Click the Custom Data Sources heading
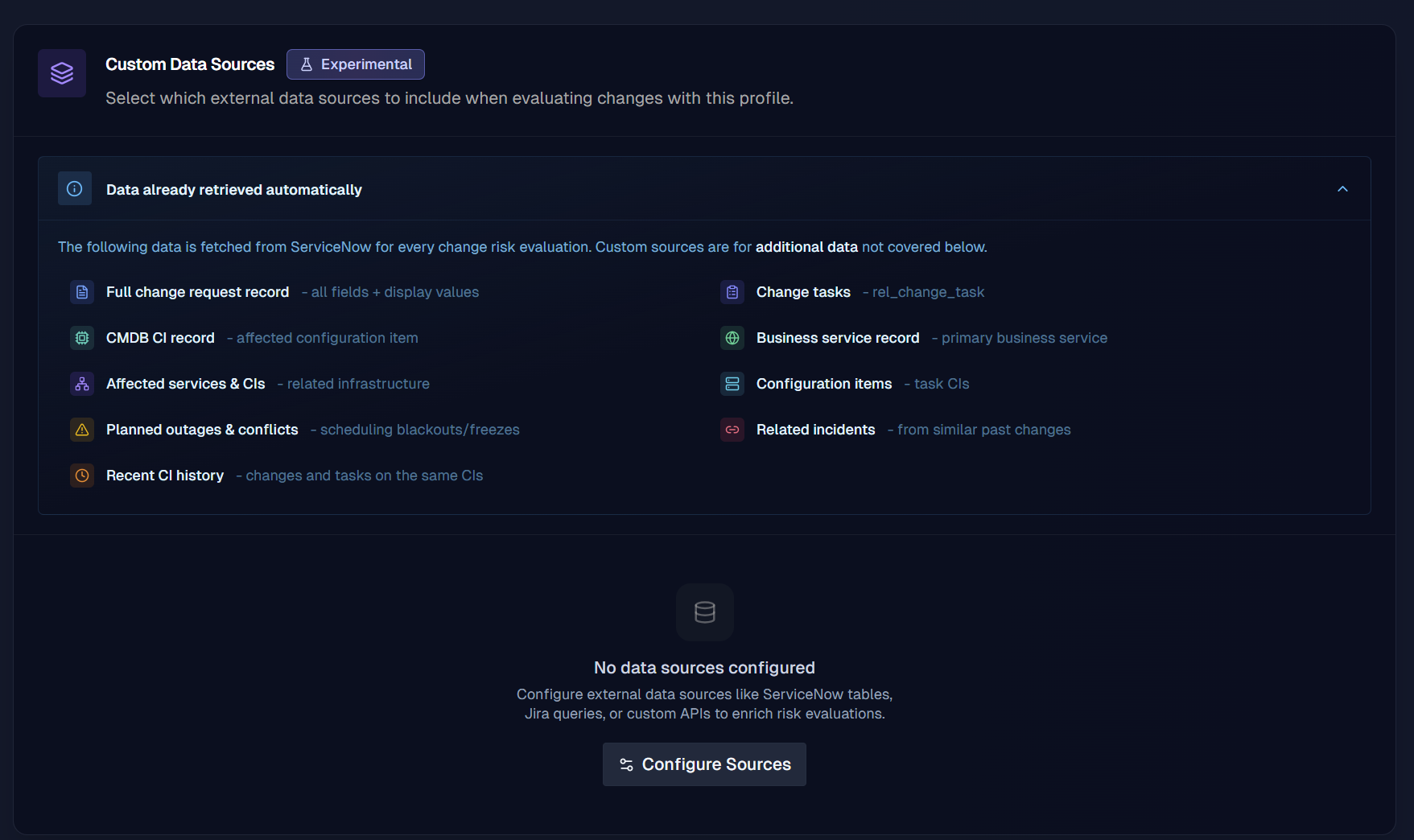1414x840 pixels. [x=190, y=64]
